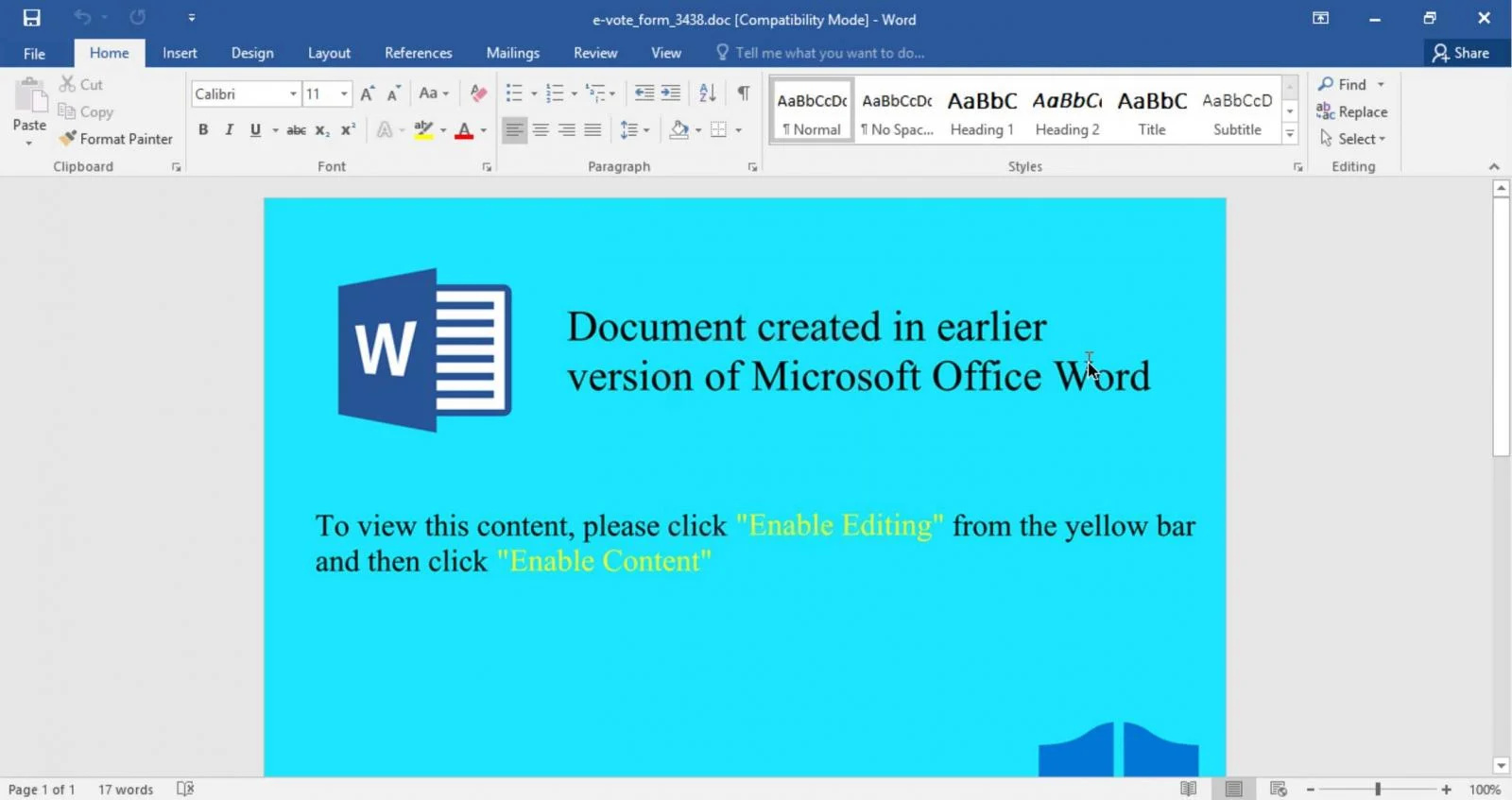Expand the Styles gallery more arrow
The image size is (1512, 800).
coord(1290,135)
